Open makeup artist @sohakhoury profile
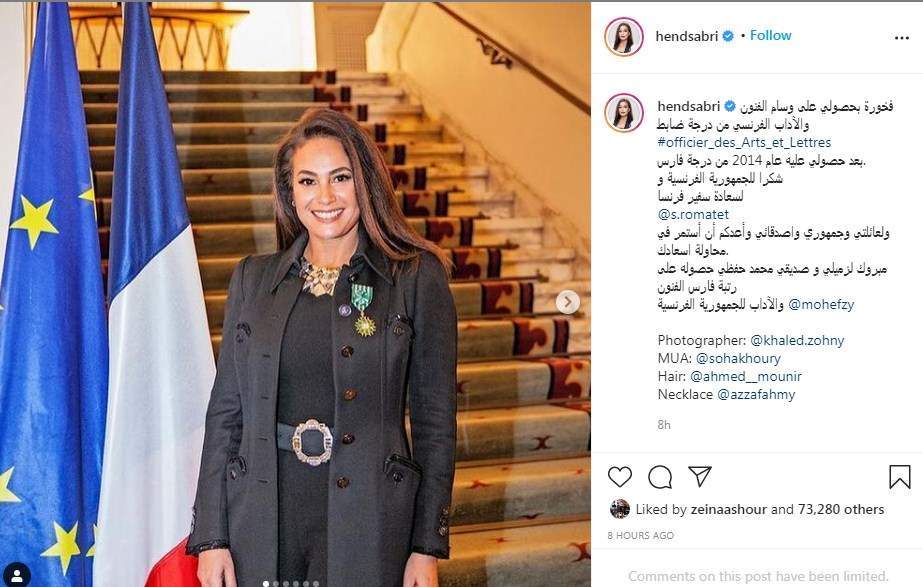 pyautogui.click(x=738, y=358)
